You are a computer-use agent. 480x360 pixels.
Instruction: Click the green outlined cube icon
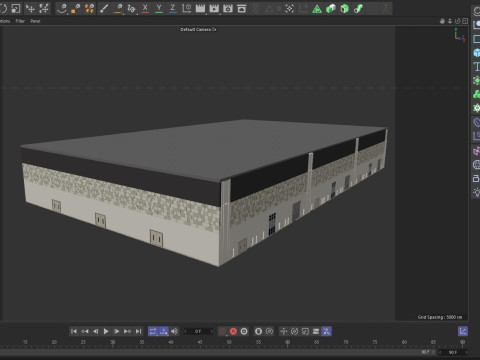coord(345,8)
